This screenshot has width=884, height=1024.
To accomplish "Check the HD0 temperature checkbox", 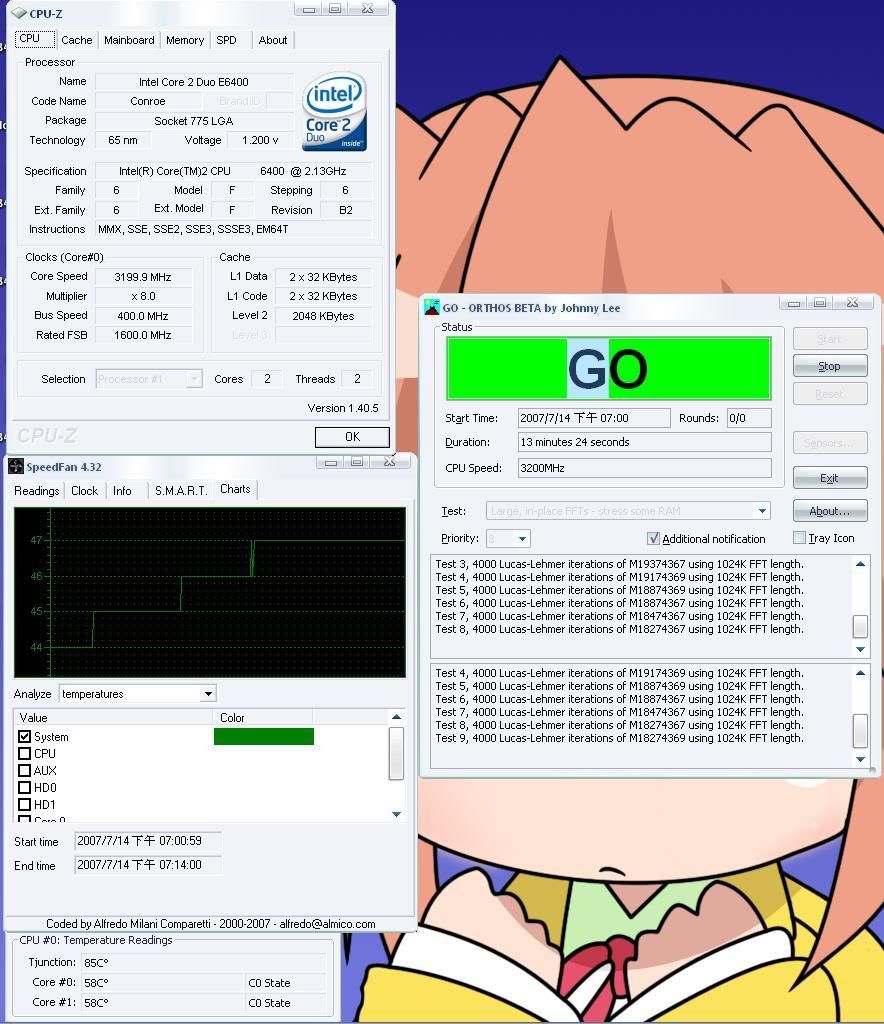I will (x=25, y=787).
